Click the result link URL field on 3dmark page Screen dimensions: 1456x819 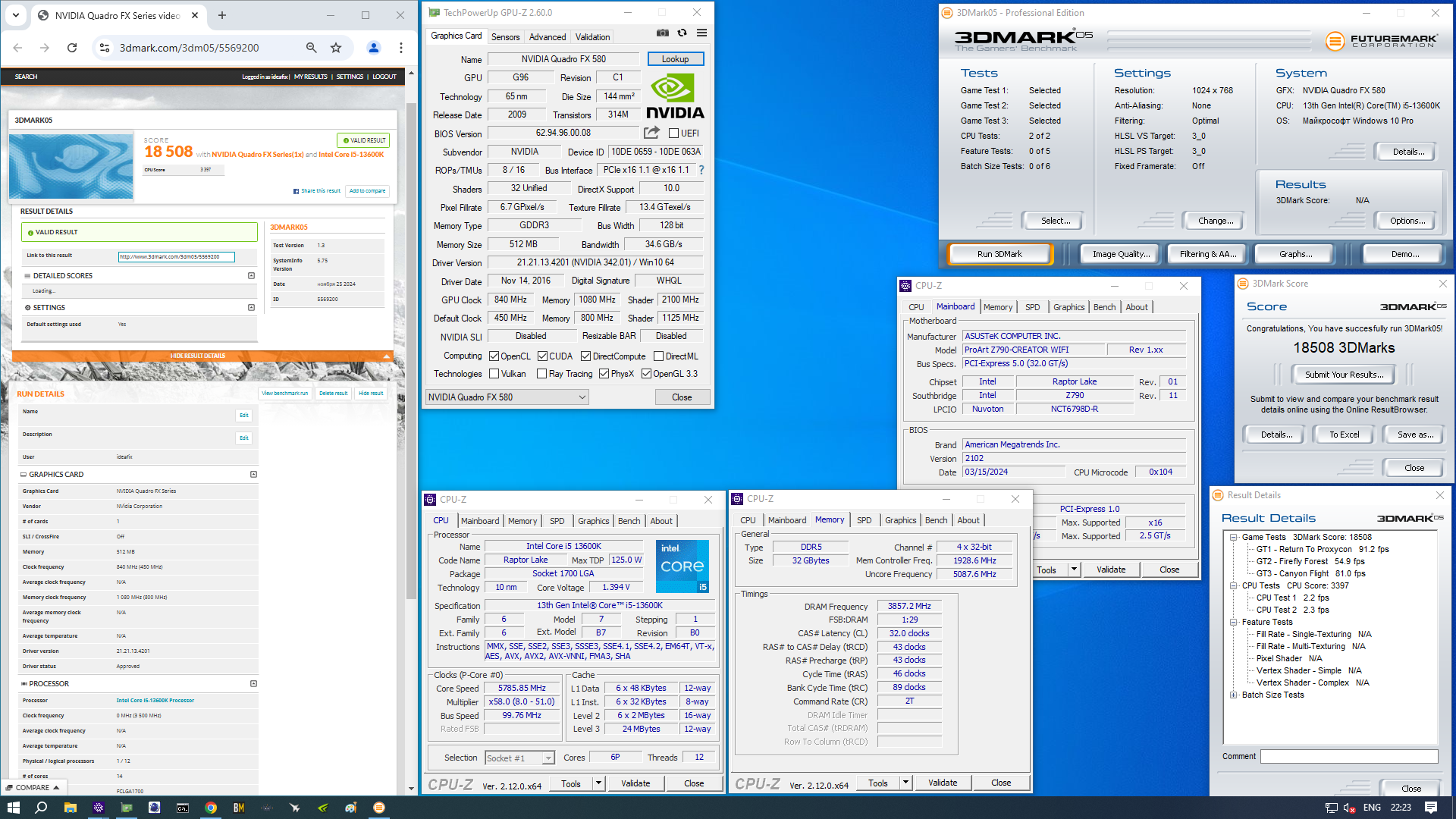[177, 256]
